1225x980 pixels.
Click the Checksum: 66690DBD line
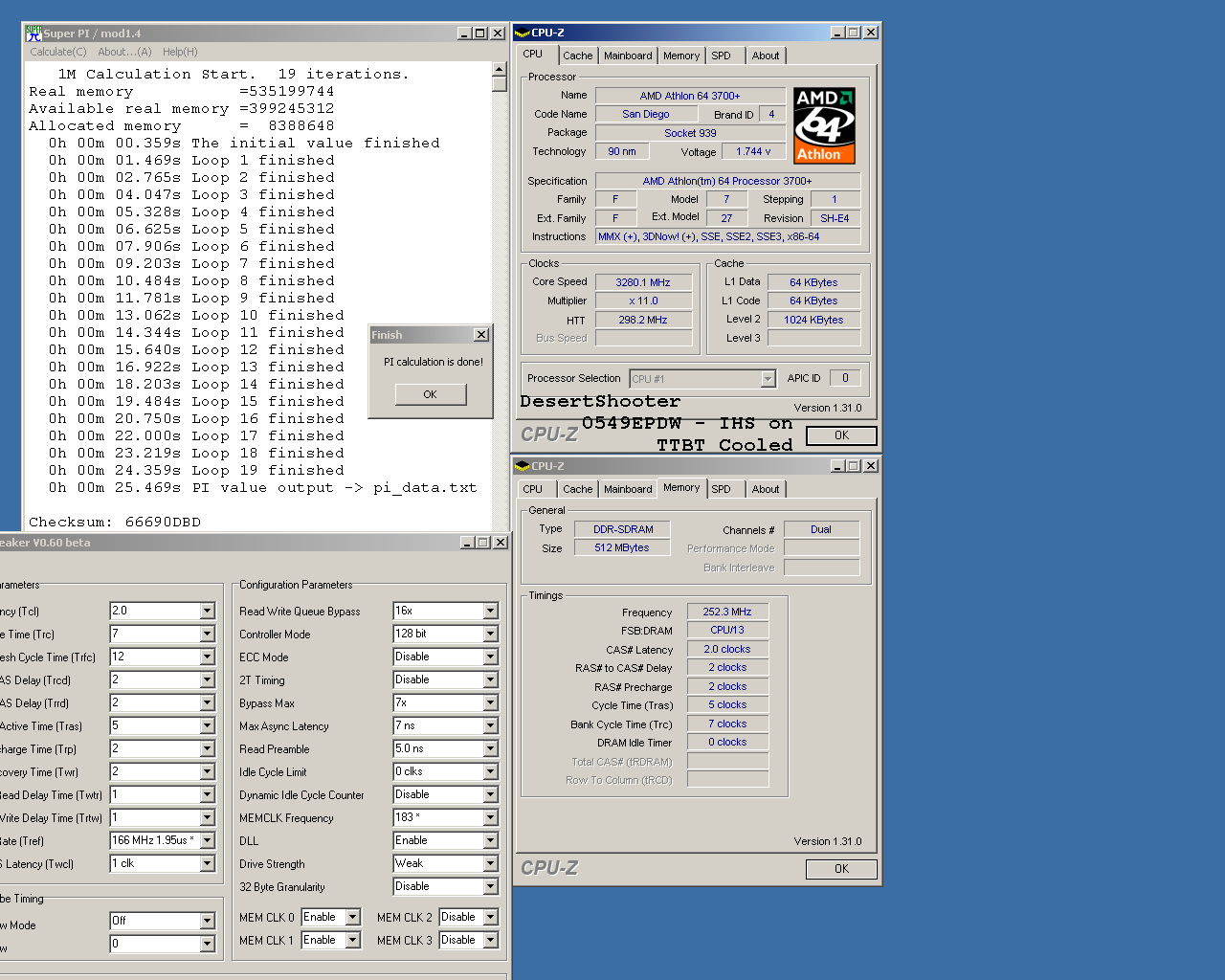click(115, 523)
